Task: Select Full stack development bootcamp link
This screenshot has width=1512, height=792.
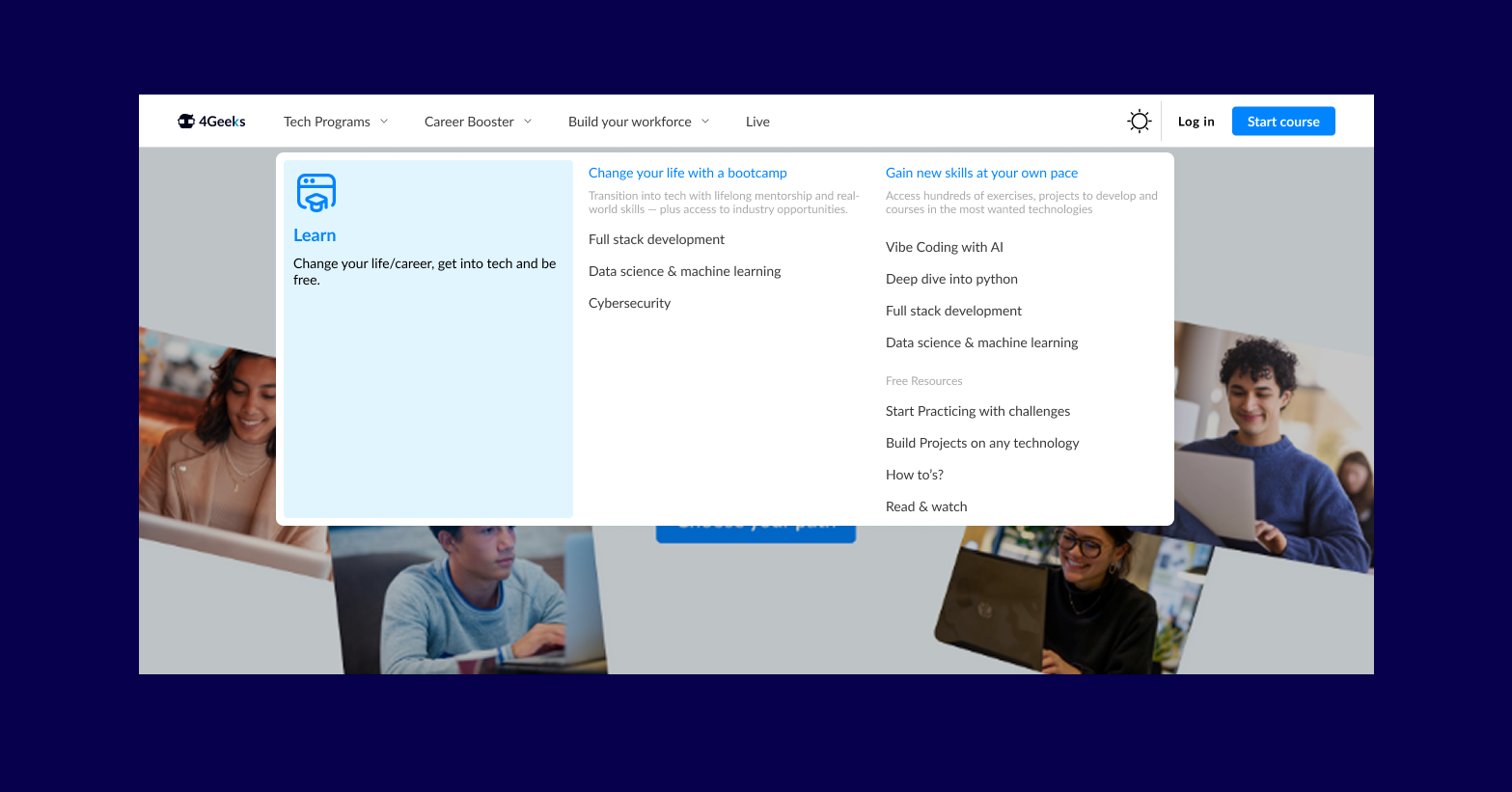Action: coord(656,238)
